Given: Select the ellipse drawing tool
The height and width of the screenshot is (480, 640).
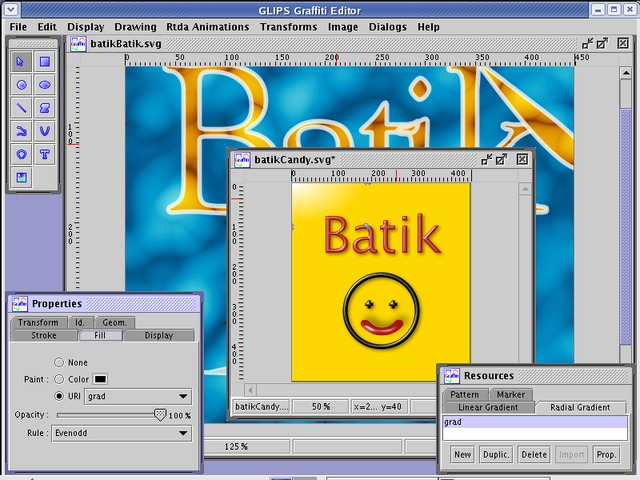Looking at the screenshot, I should (44, 85).
